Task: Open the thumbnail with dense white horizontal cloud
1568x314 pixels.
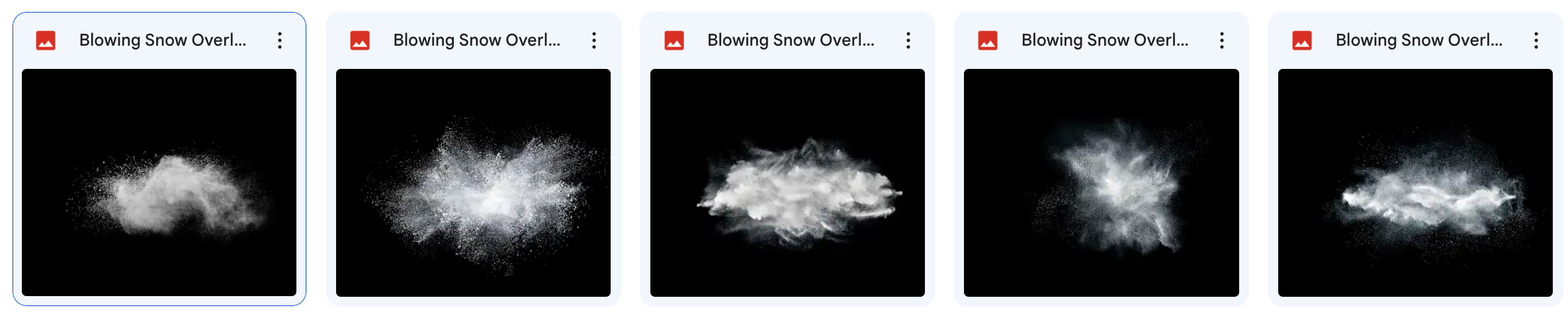Action: [x=787, y=182]
